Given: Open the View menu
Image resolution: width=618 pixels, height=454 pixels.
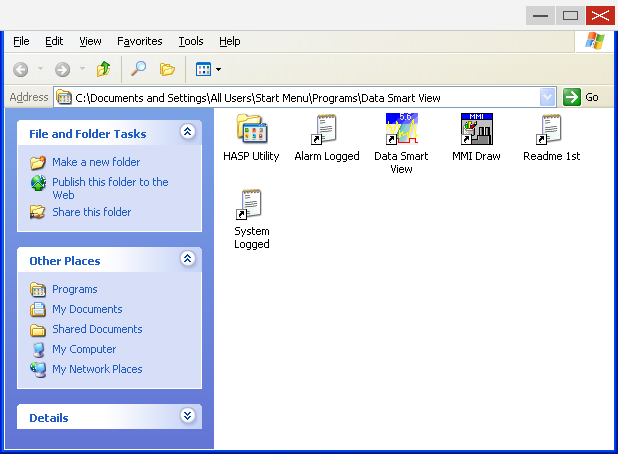Looking at the screenshot, I should tap(90, 41).
